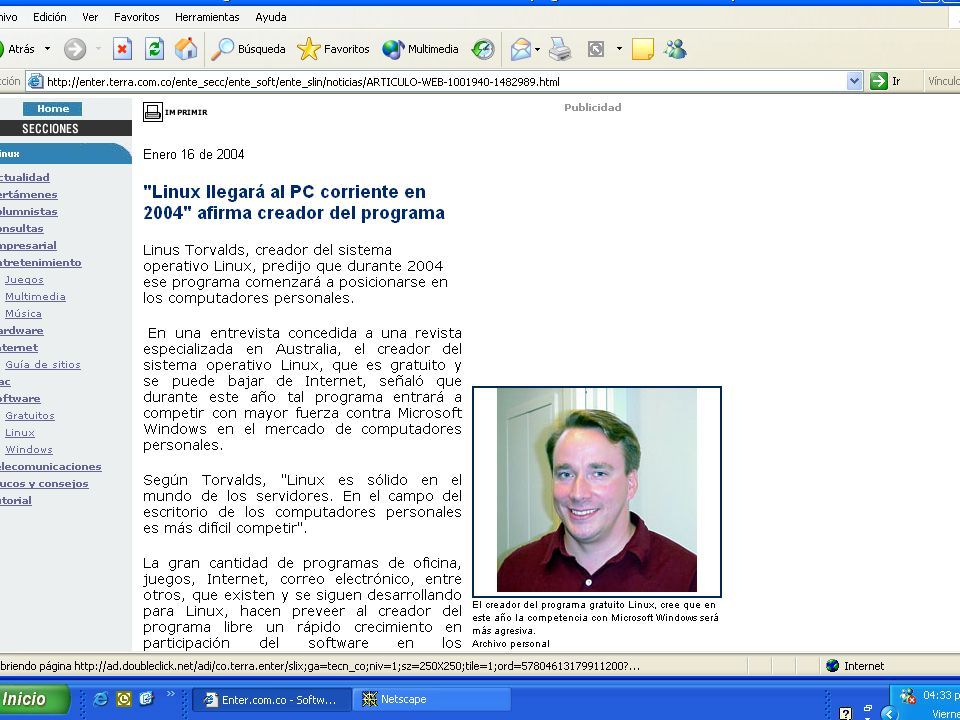Screen dimensions: 960x720
Task: Click the Música sidebar link
Action: click(23, 313)
